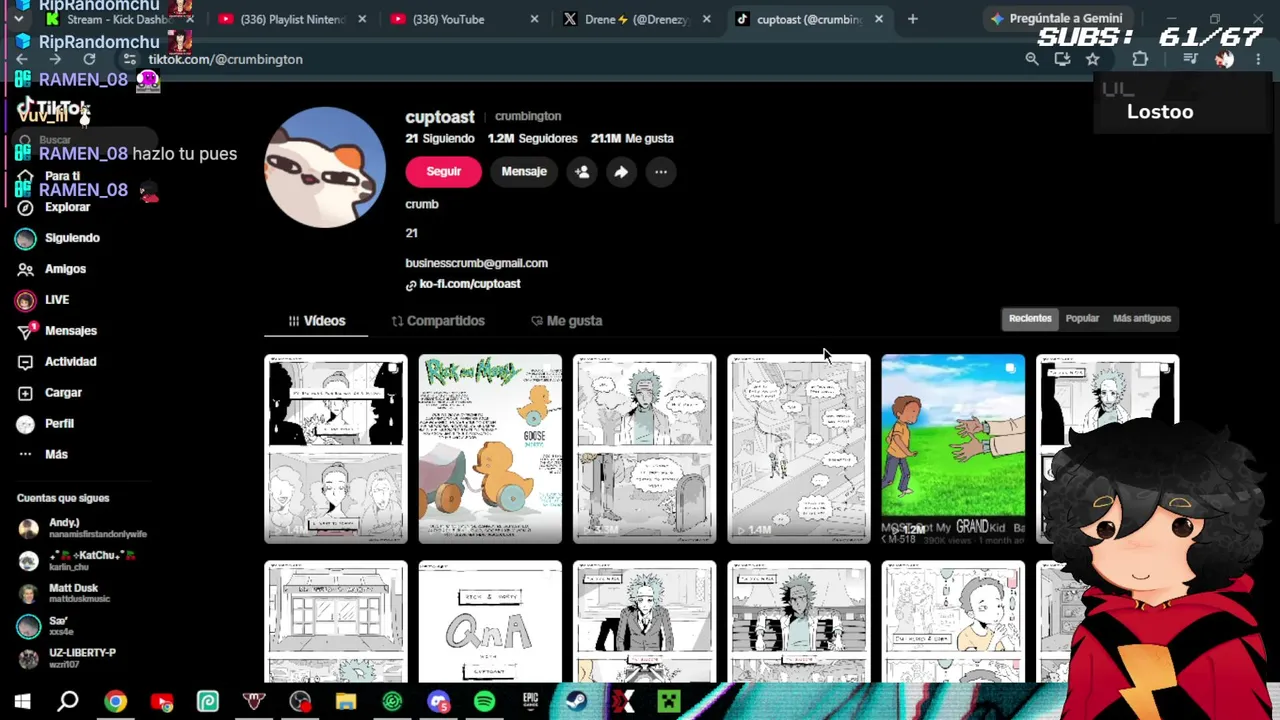Screen dimensions: 1280x720
Task: Sort videos by Popular
Action: click(x=1082, y=318)
